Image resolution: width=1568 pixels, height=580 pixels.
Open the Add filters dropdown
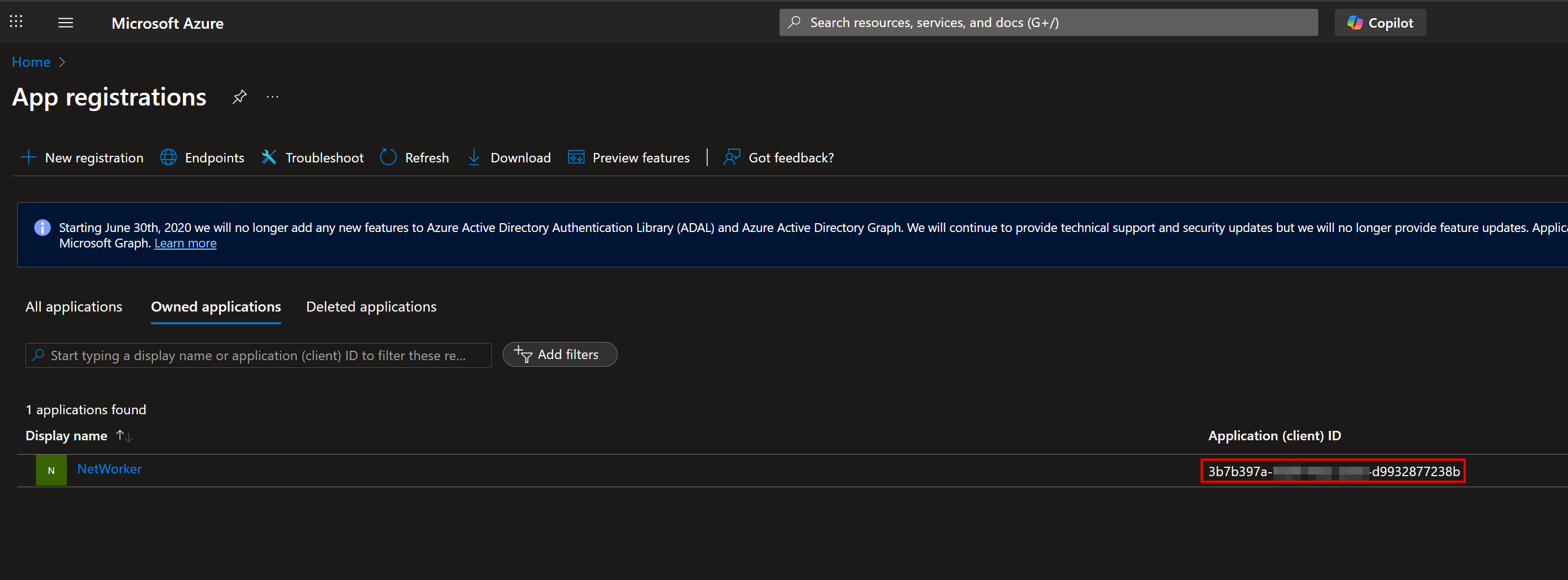coord(559,354)
